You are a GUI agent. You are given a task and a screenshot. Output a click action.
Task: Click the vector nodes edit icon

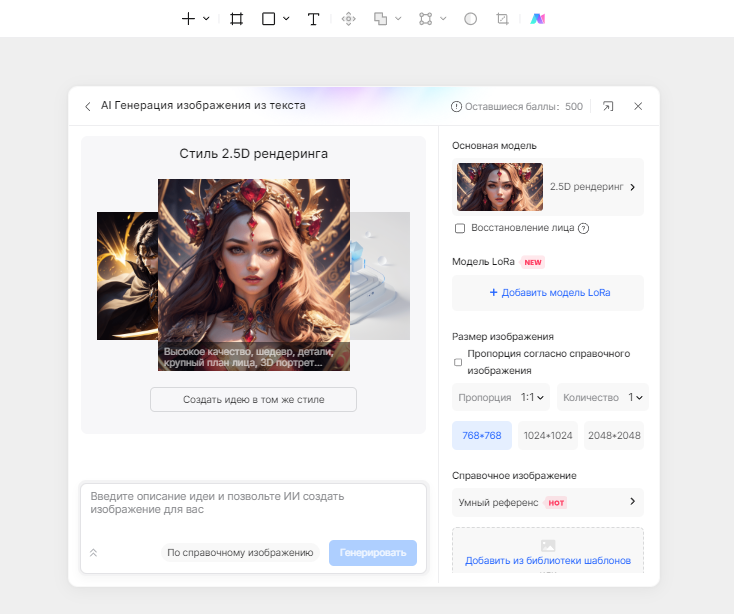pos(426,19)
